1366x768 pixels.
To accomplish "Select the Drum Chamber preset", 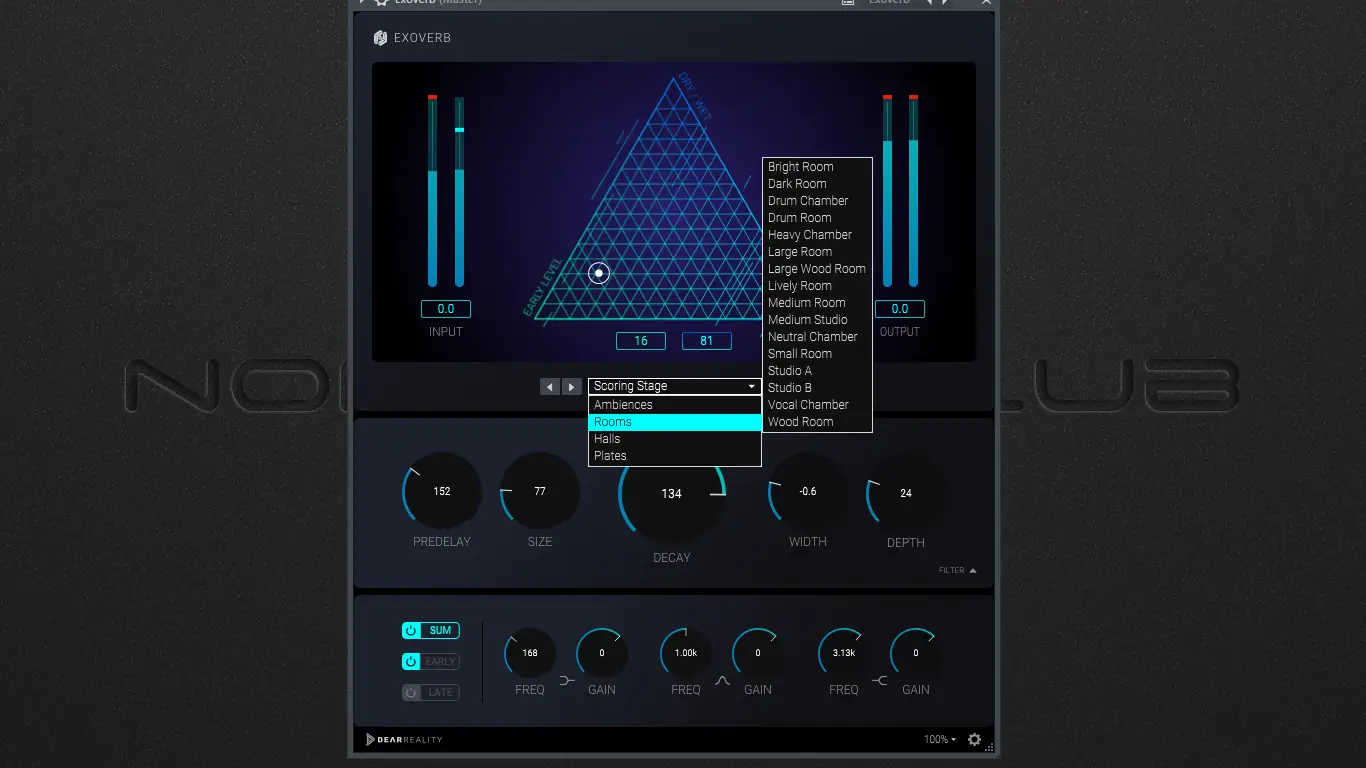I will pos(817,201).
